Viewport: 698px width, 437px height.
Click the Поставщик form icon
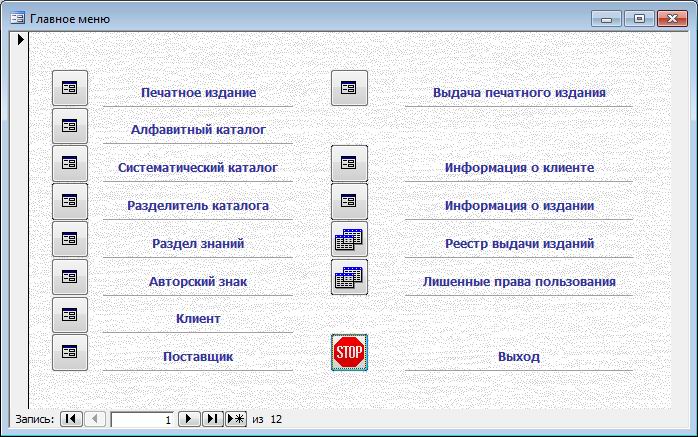[x=69, y=352]
